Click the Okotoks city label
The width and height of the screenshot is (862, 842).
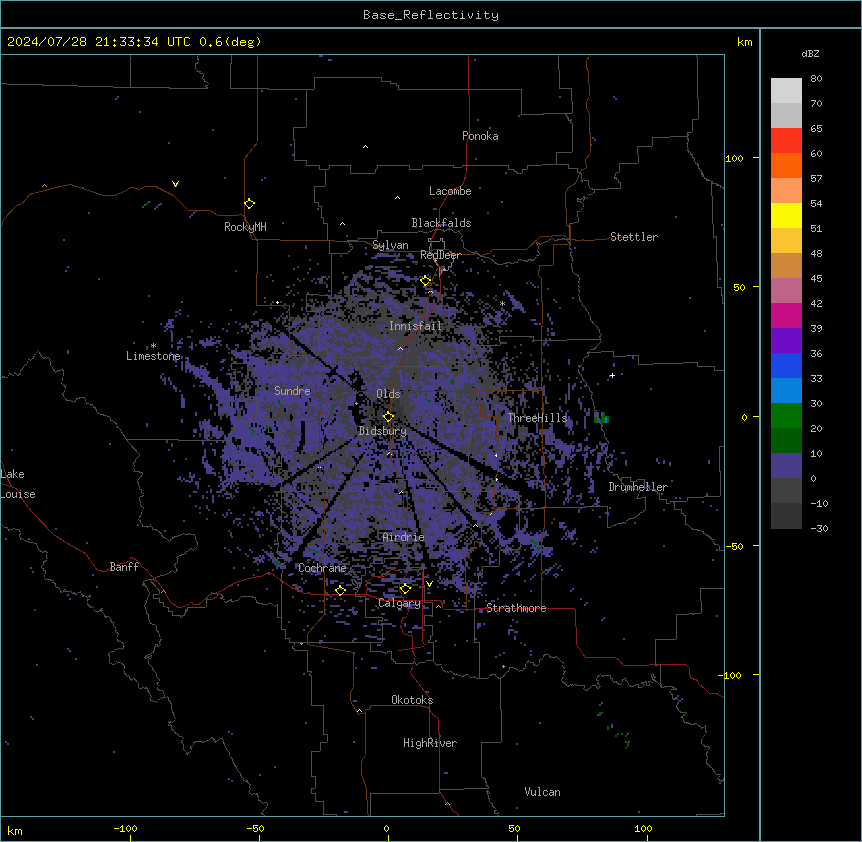[412, 700]
